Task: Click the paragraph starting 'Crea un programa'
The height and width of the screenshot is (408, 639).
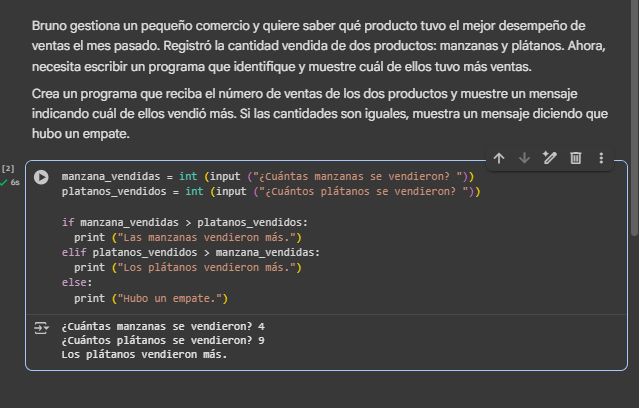Action: click(x=320, y=113)
